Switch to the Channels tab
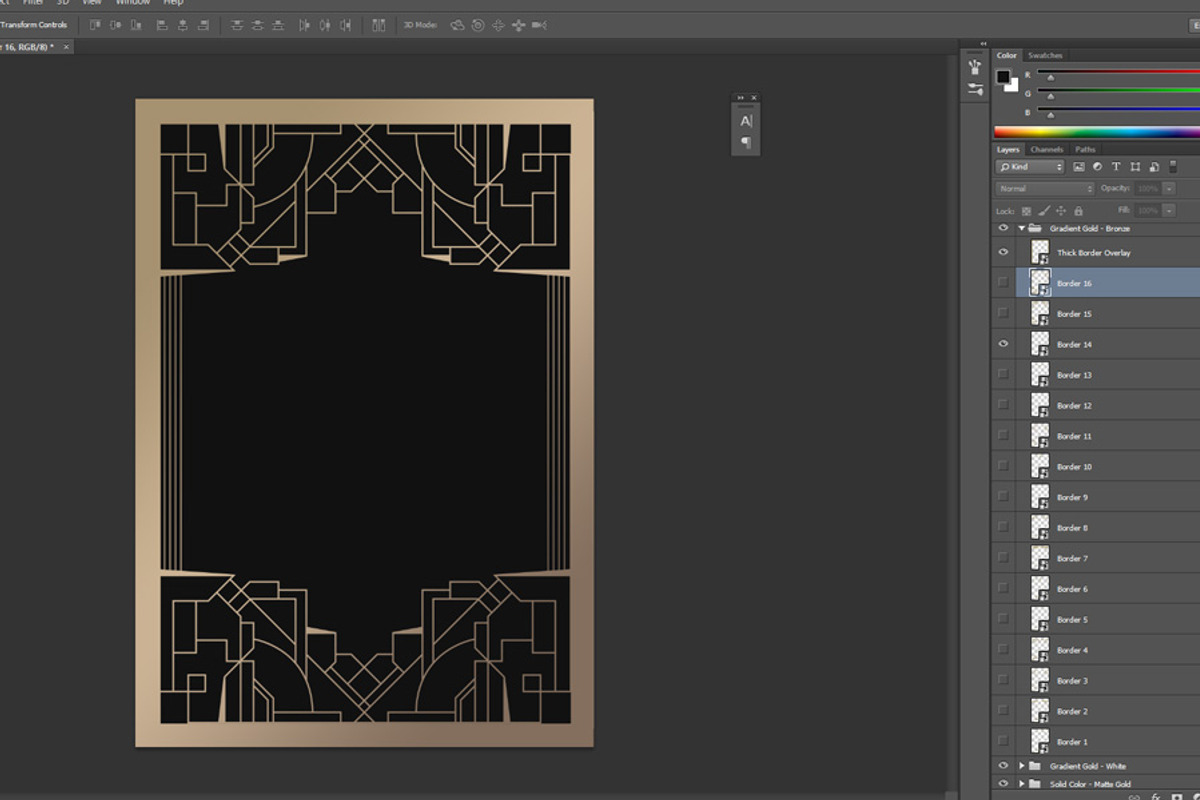 pos(1047,150)
